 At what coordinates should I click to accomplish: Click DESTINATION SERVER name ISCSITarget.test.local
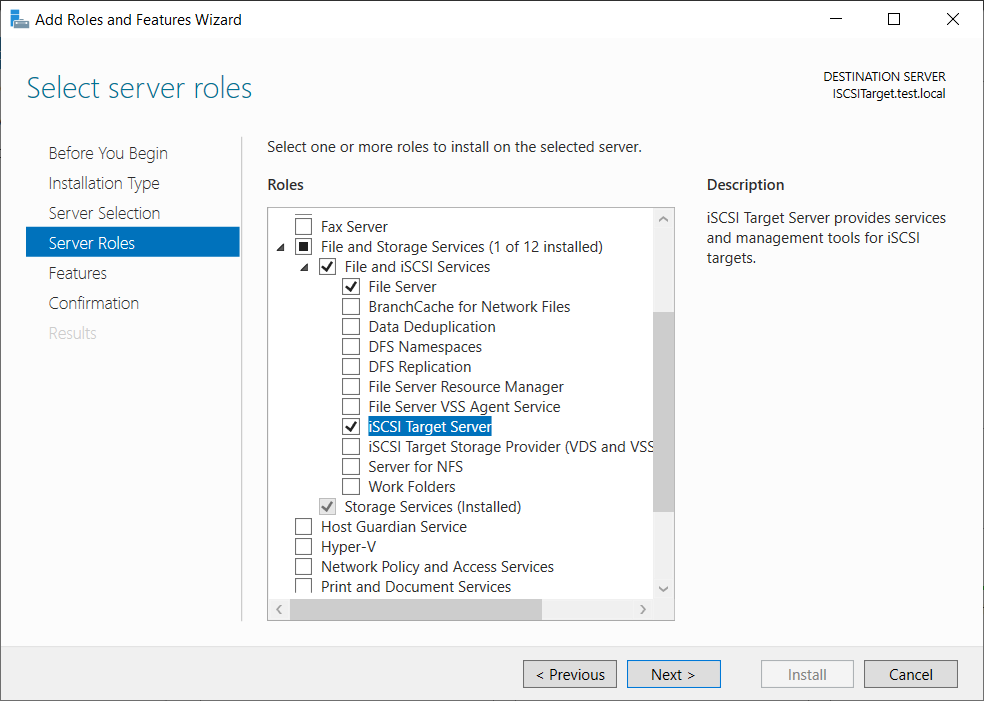pos(889,94)
